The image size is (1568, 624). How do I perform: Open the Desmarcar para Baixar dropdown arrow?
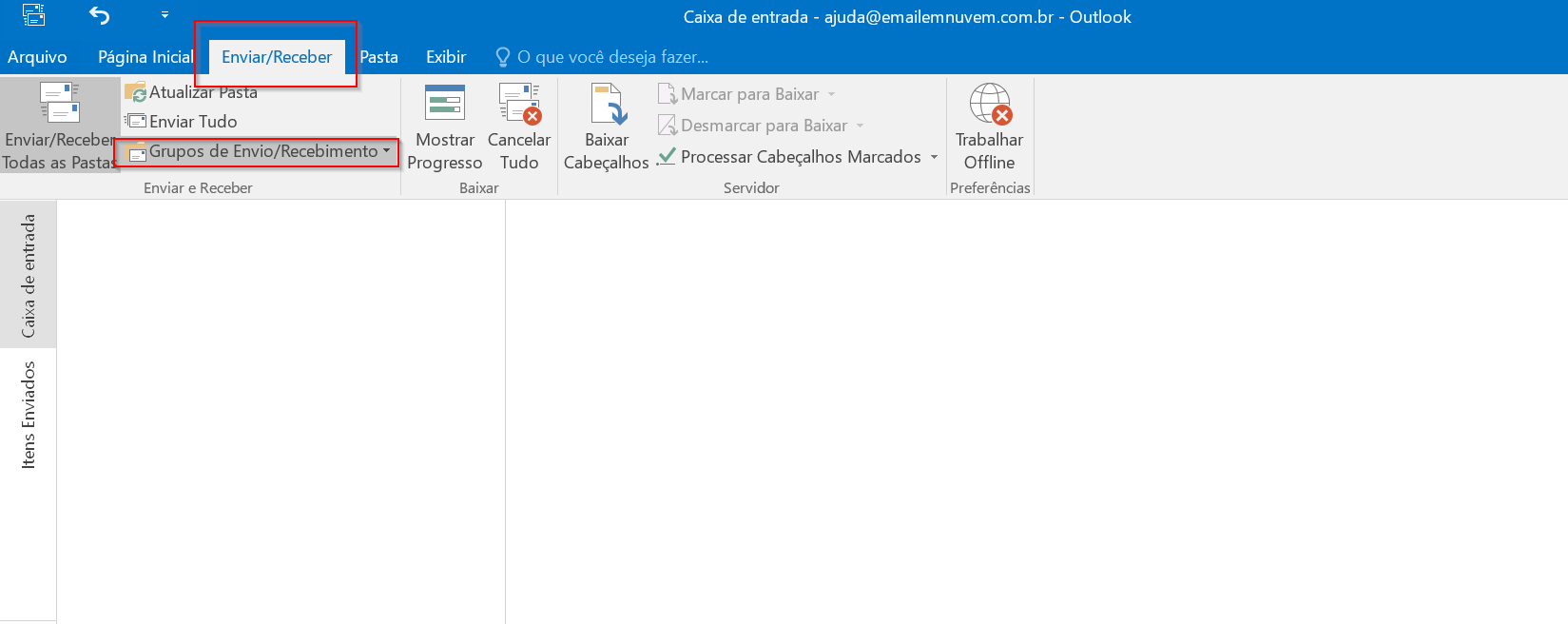tap(860, 126)
